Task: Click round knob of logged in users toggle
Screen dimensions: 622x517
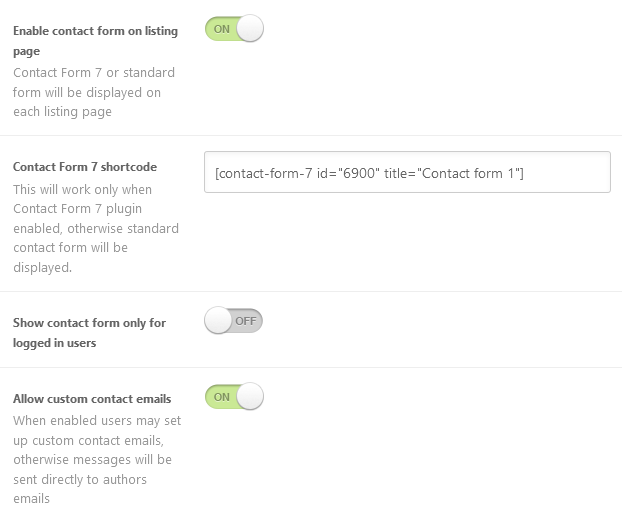Action: coord(218,321)
